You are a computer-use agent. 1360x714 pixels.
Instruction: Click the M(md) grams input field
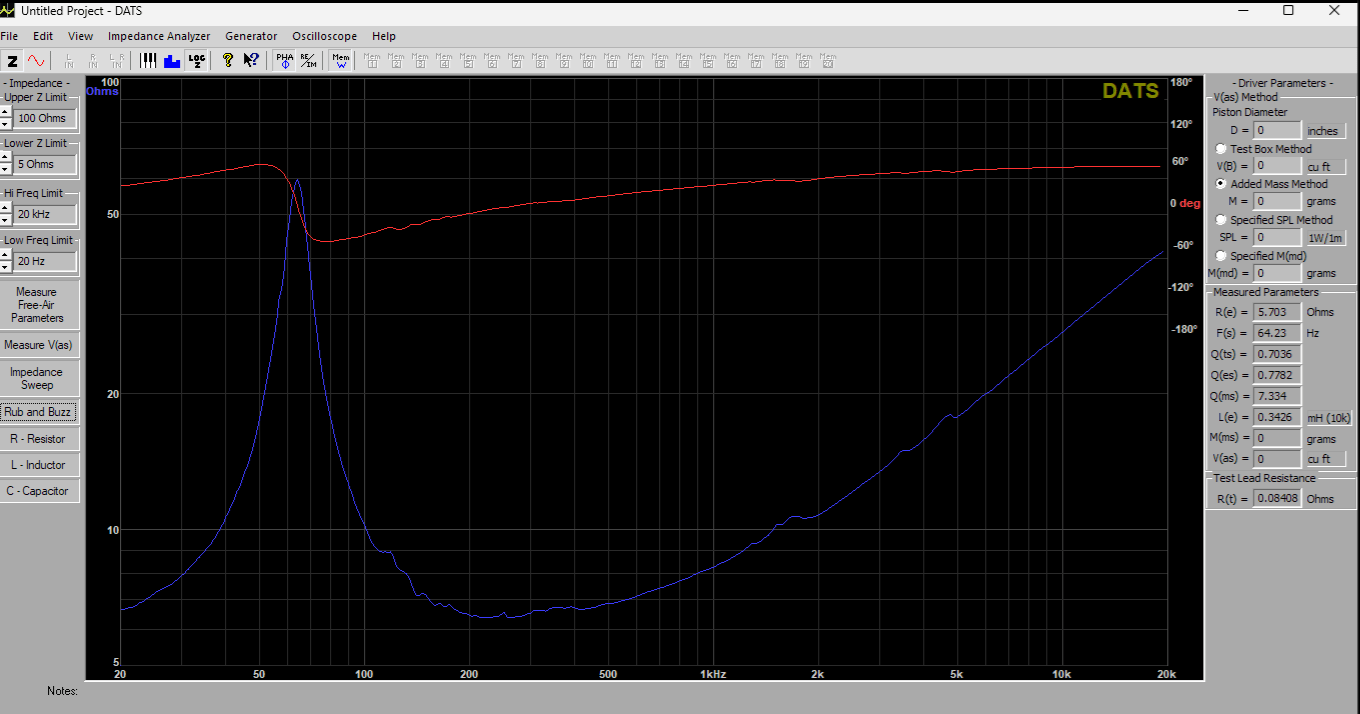click(x=1277, y=273)
